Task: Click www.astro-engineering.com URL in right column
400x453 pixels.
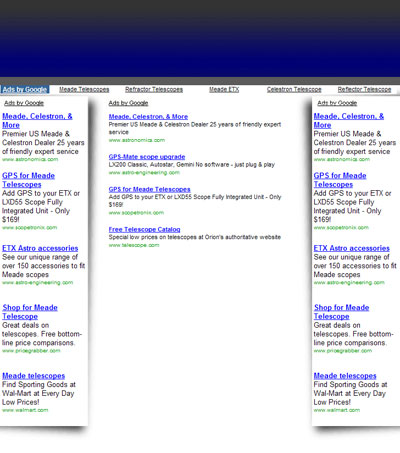Action: coord(349,283)
